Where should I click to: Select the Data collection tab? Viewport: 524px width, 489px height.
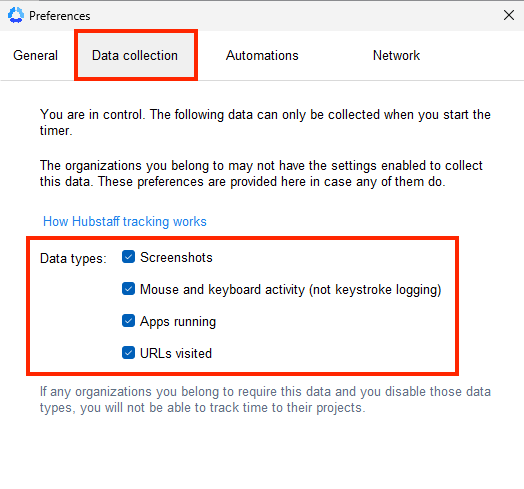click(x=135, y=55)
